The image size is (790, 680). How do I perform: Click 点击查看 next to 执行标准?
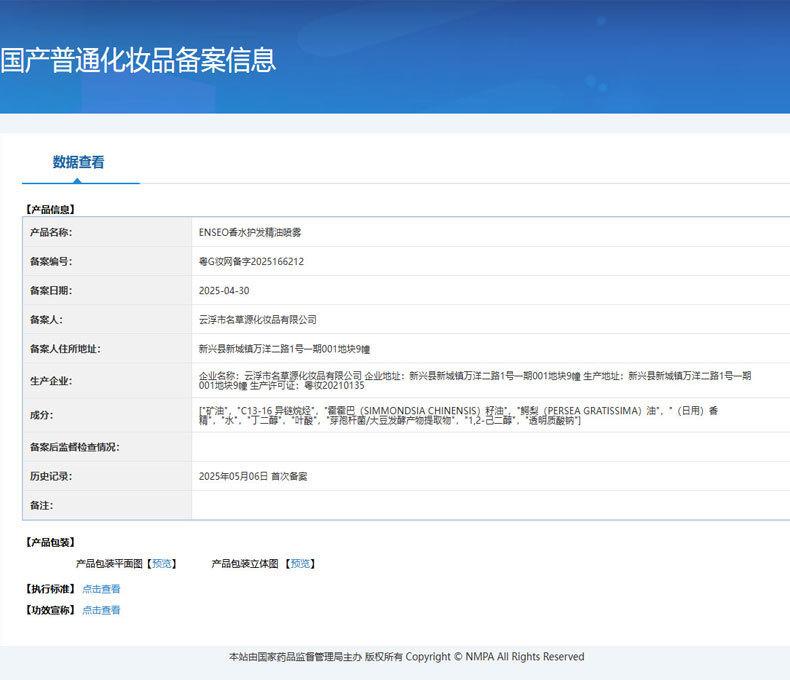click(x=101, y=589)
